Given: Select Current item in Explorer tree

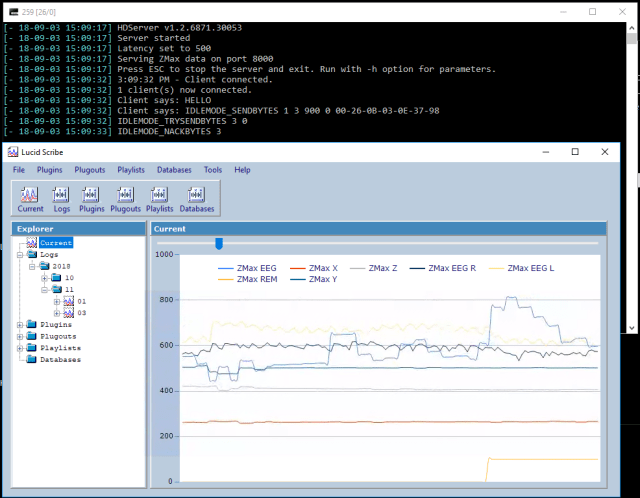Looking at the screenshot, I should pyautogui.click(x=56, y=243).
